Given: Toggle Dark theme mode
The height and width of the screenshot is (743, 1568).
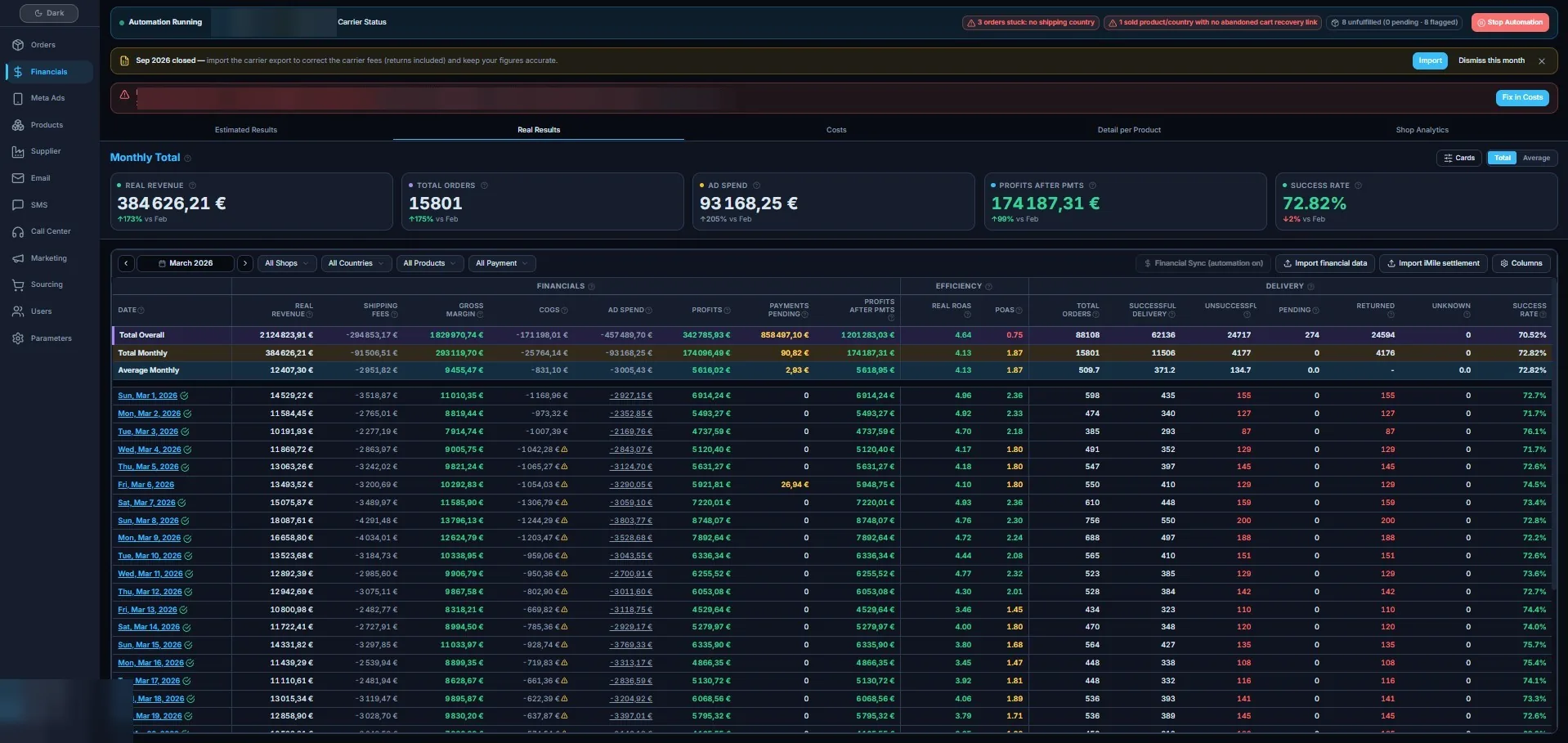Looking at the screenshot, I should point(49,13).
